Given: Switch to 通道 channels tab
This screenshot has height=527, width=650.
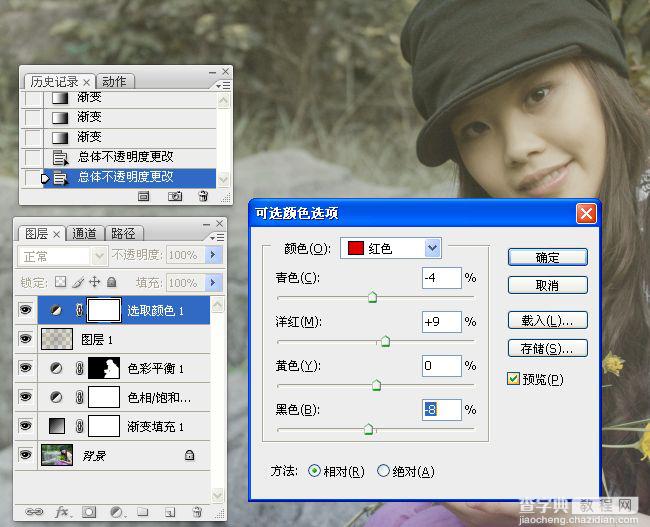Looking at the screenshot, I should (x=84, y=234).
